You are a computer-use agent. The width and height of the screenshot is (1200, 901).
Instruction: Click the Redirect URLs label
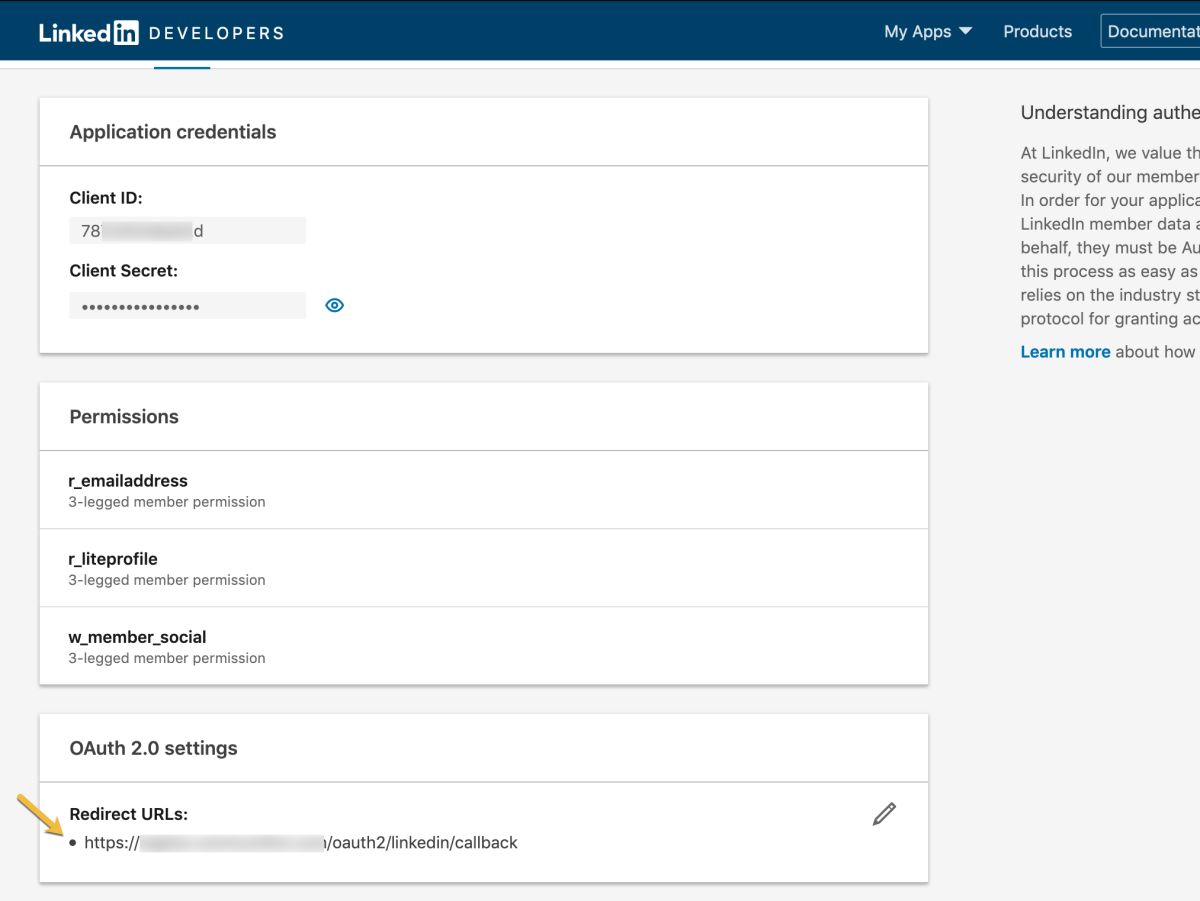point(129,814)
